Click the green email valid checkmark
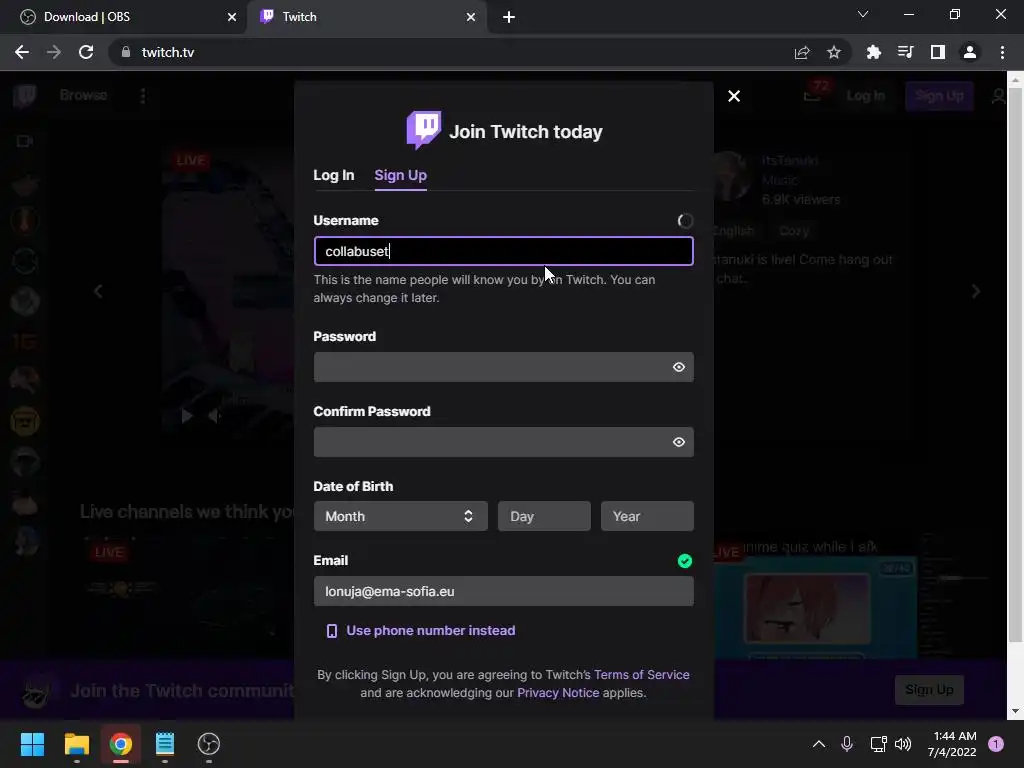The image size is (1024, 768). 684,561
